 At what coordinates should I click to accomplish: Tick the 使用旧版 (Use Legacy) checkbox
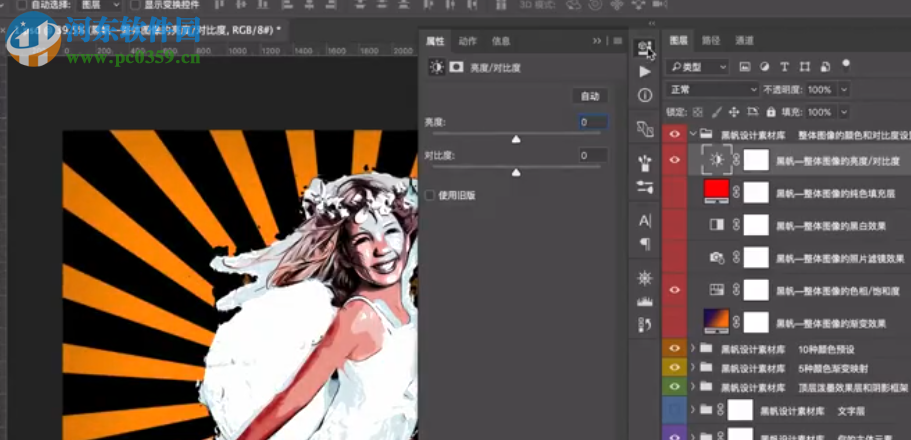tap(430, 195)
